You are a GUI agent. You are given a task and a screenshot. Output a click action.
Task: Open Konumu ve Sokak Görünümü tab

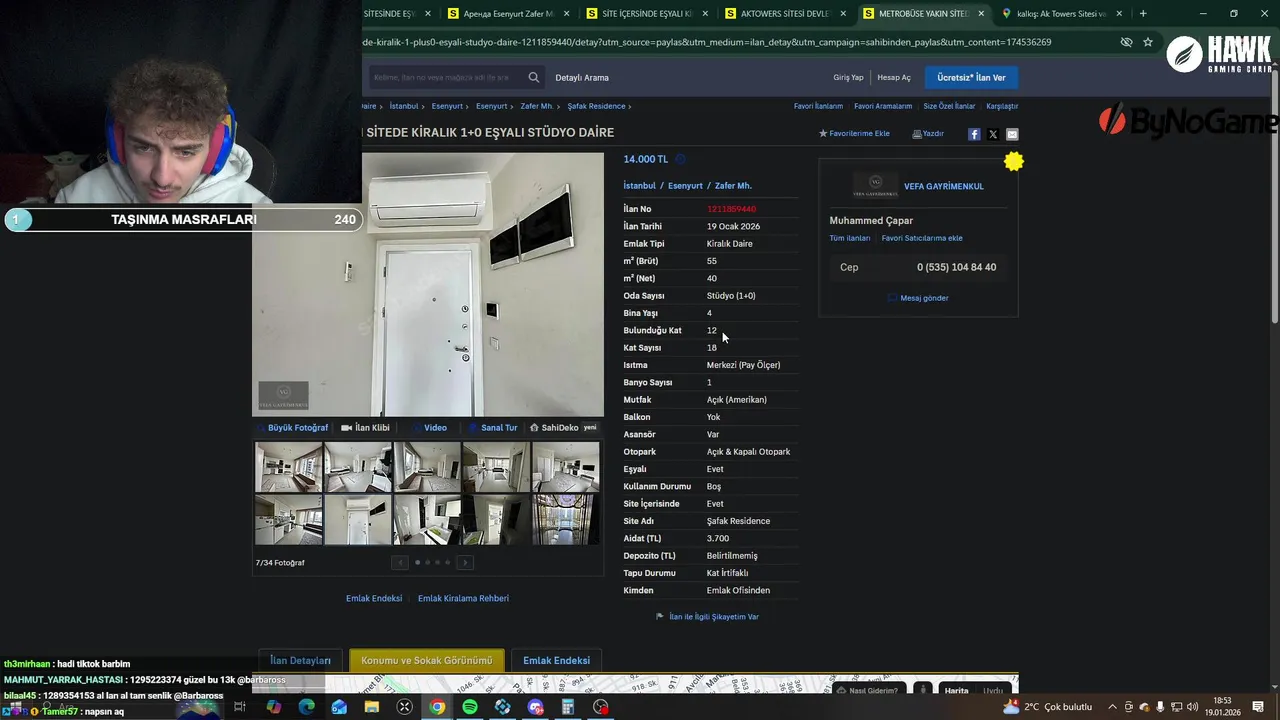(x=427, y=661)
